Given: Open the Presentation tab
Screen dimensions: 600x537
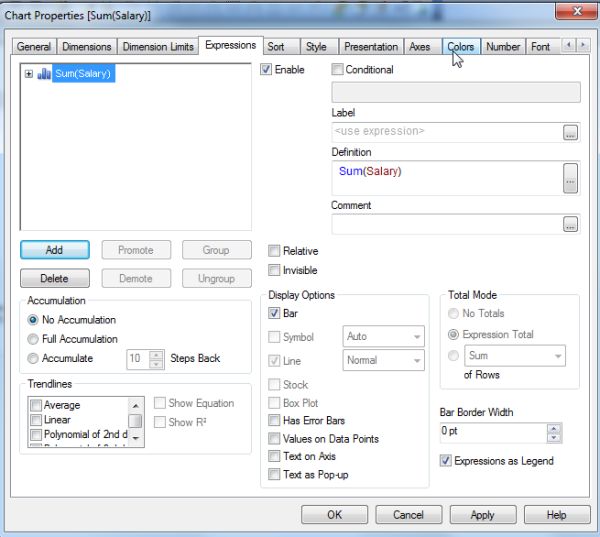Looking at the screenshot, I should tap(371, 47).
